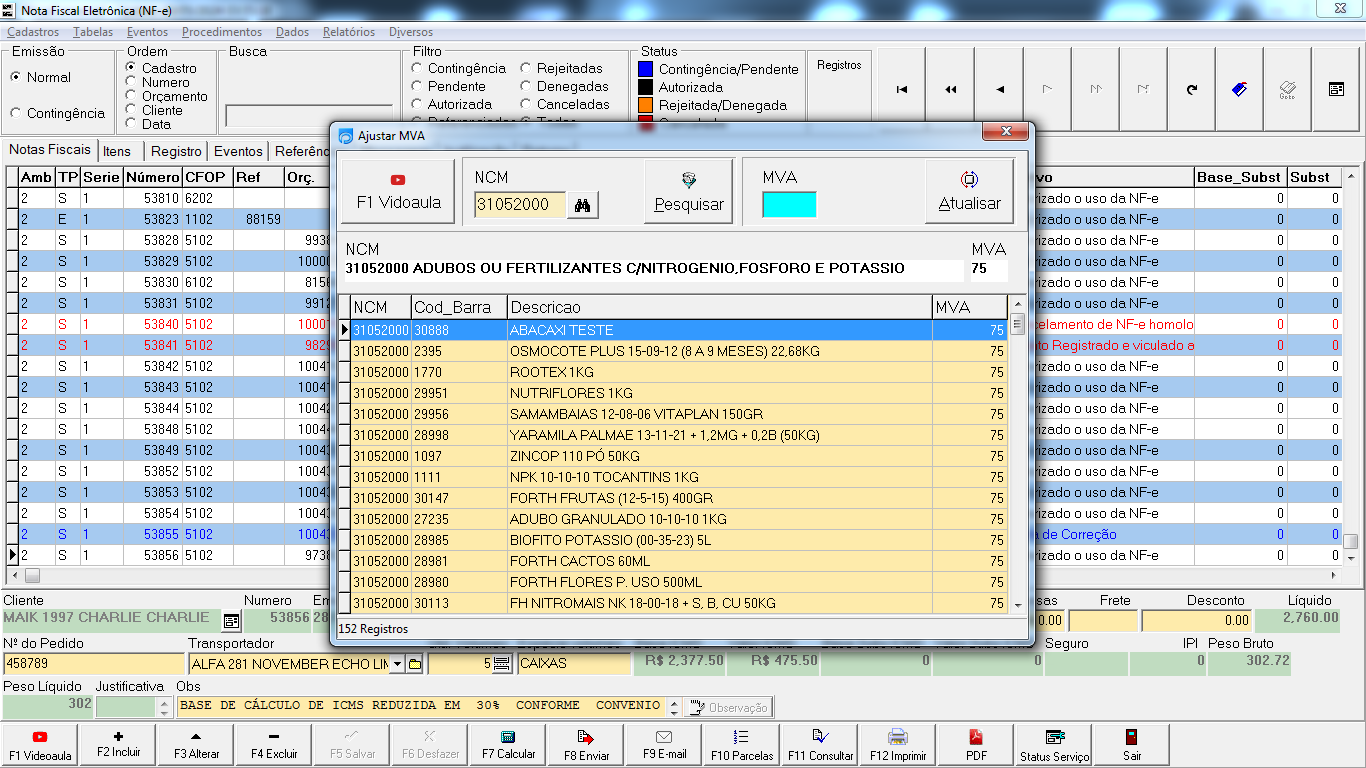Click Atualisar button in the dialog
Image resolution: width=1366 pixels, height=768 pixels.
click(x=969, y=192)
